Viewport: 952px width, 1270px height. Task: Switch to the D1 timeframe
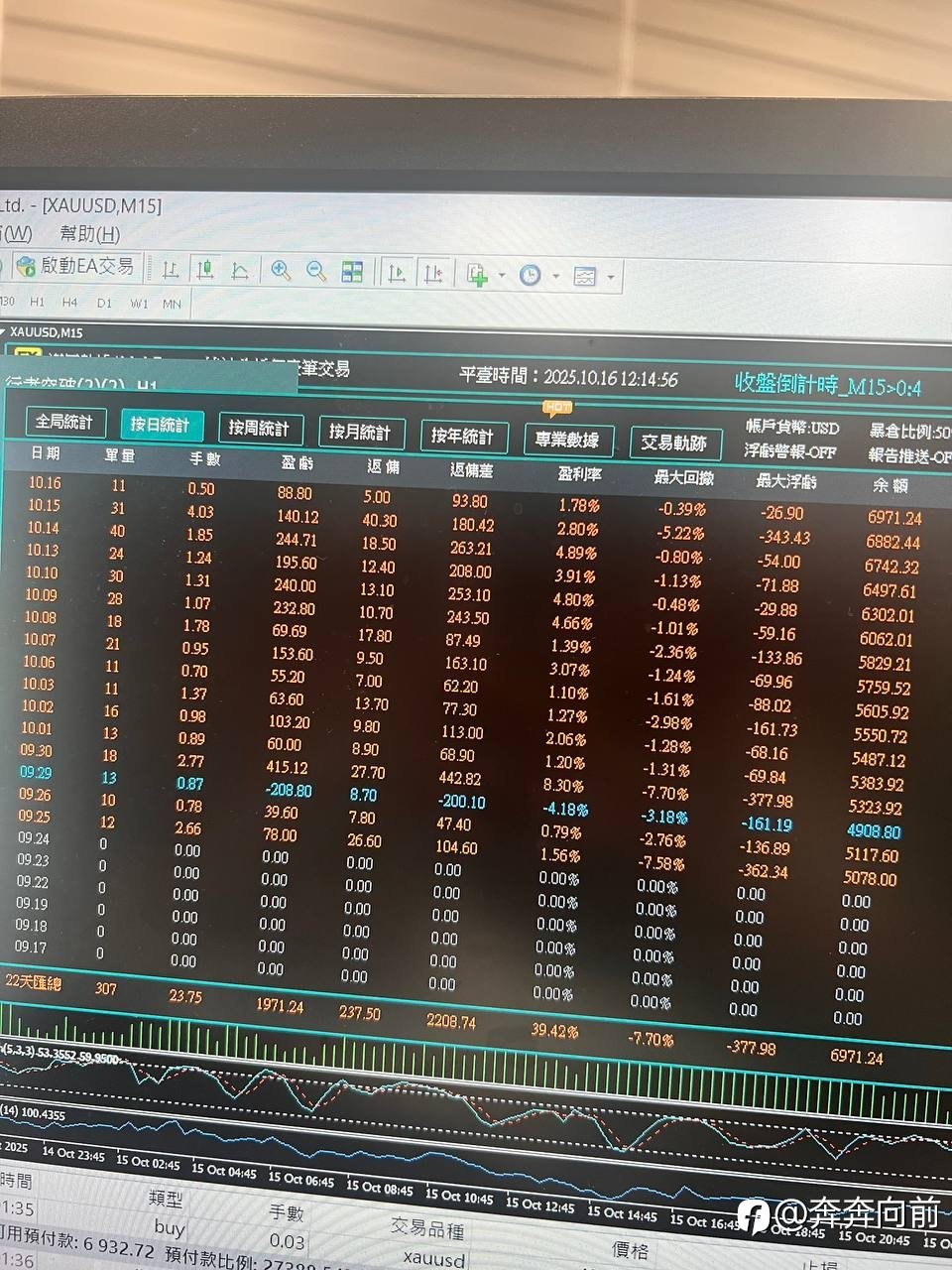coord(104,303)
